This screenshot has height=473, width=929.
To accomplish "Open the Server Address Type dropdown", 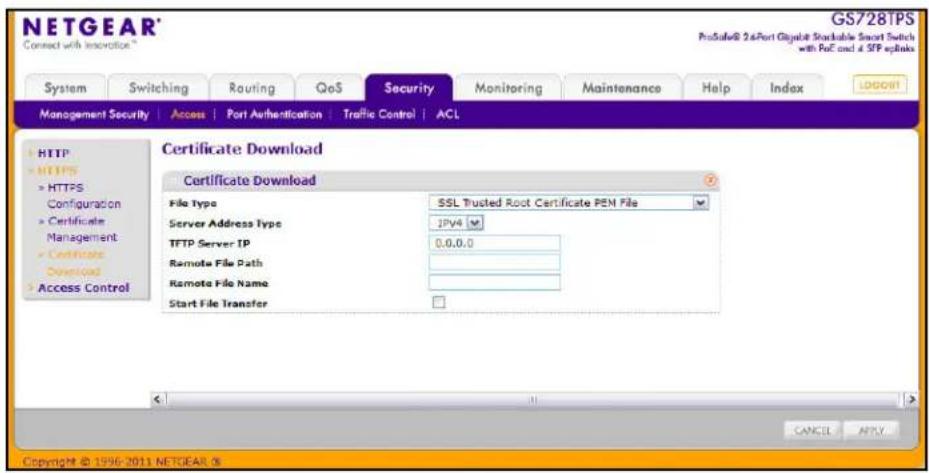I will tap(457, 223).
